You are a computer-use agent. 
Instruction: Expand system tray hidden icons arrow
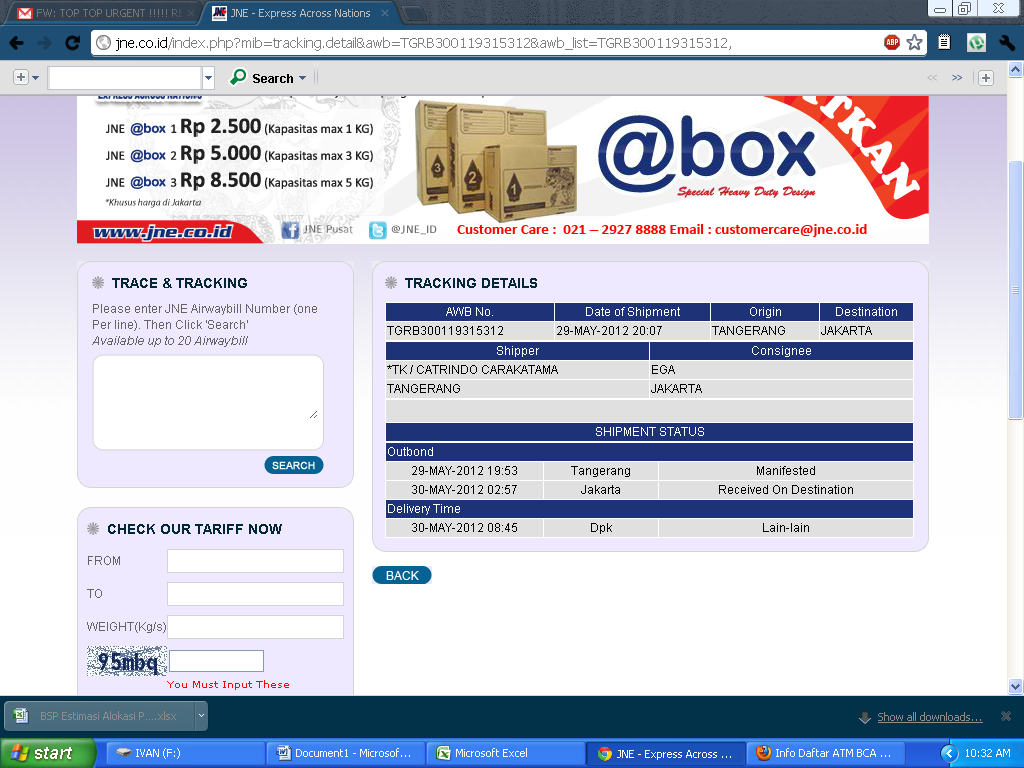coord(949,753)
